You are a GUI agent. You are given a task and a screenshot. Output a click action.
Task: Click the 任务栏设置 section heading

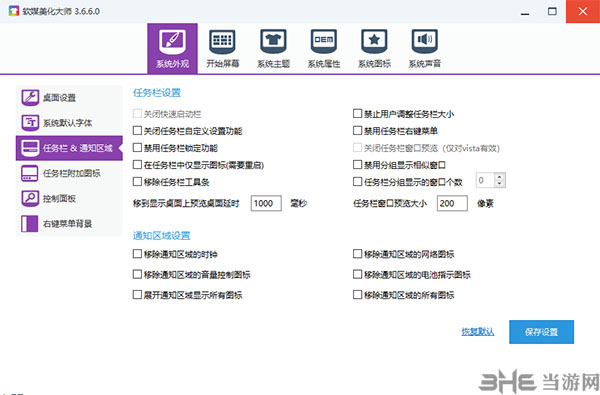[157, 93]
